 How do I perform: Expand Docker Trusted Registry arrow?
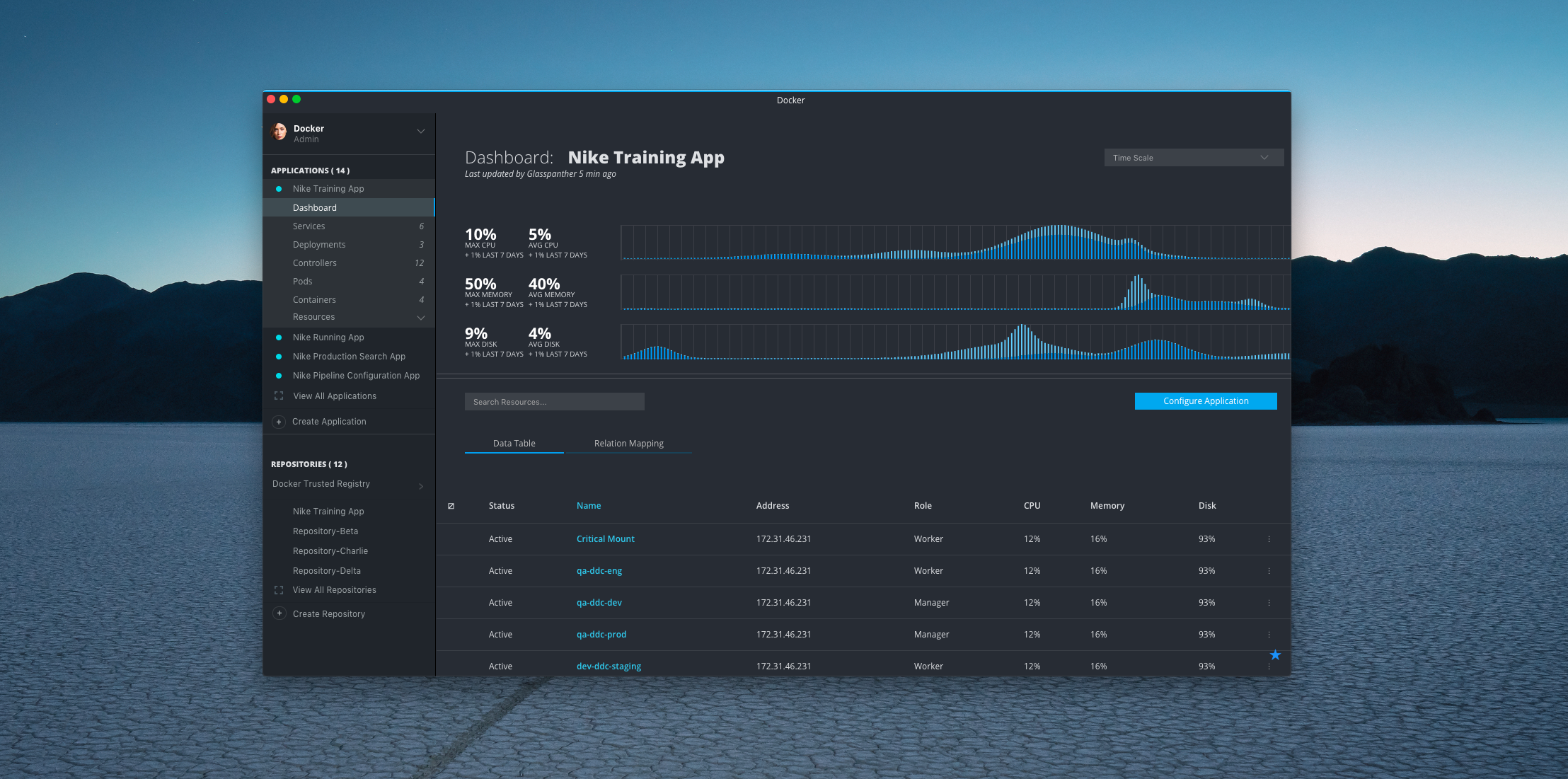[x=421, y=486]
